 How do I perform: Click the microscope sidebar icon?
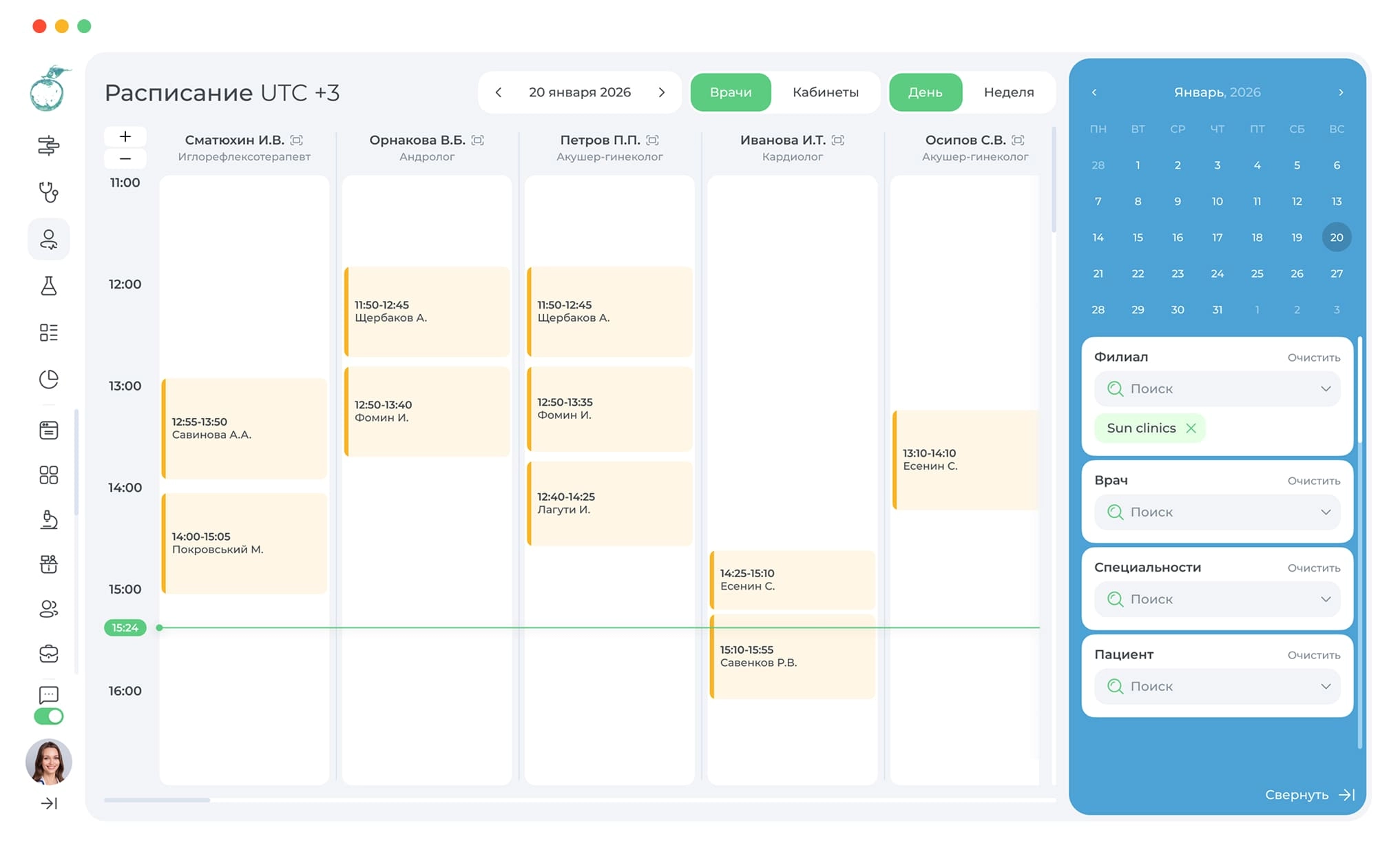coord(48,519)
